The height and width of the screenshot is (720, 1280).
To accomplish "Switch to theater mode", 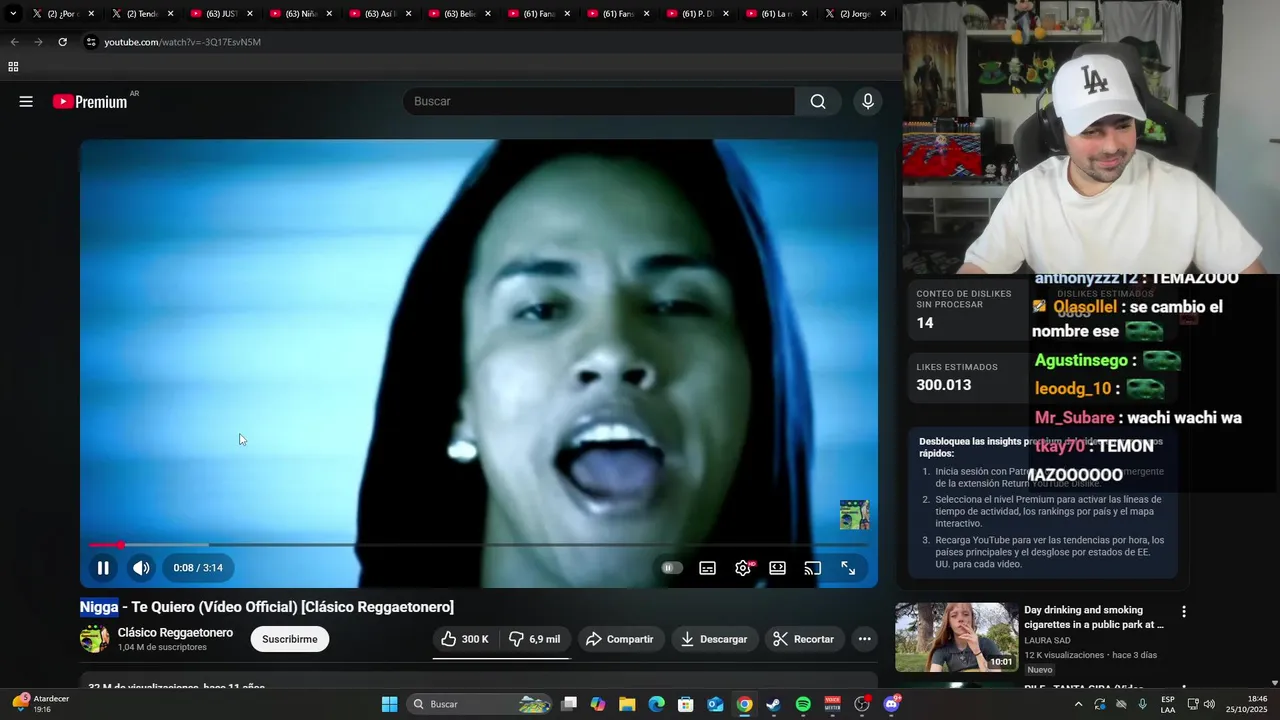I will coord(777,568).
